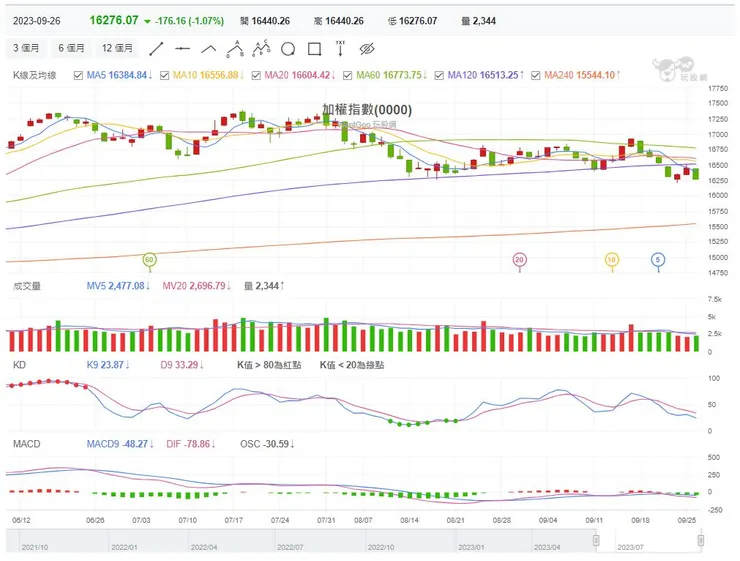The height and width of the screenshot is (561, 740).
Task: Toggle the MA60 moving average checkbox
Action: click(347, 75)
